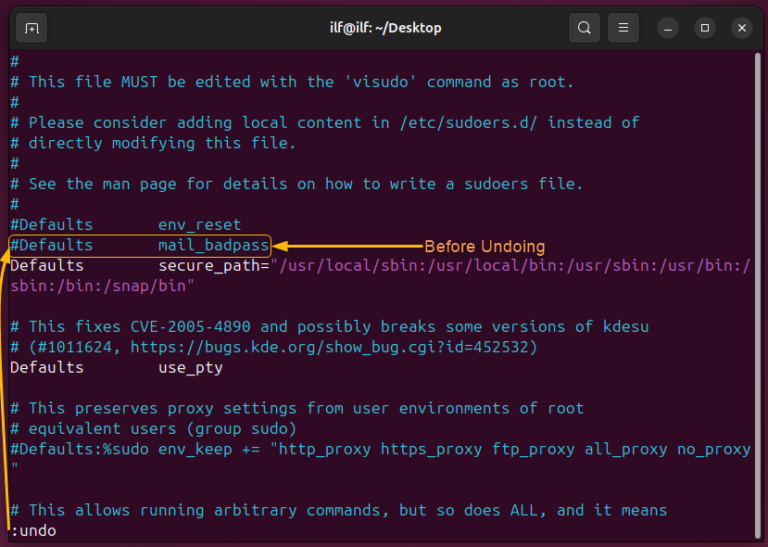768x547 pixels.
Task: Open the terminal hamburger menu
Action: (x=624, y=28)
